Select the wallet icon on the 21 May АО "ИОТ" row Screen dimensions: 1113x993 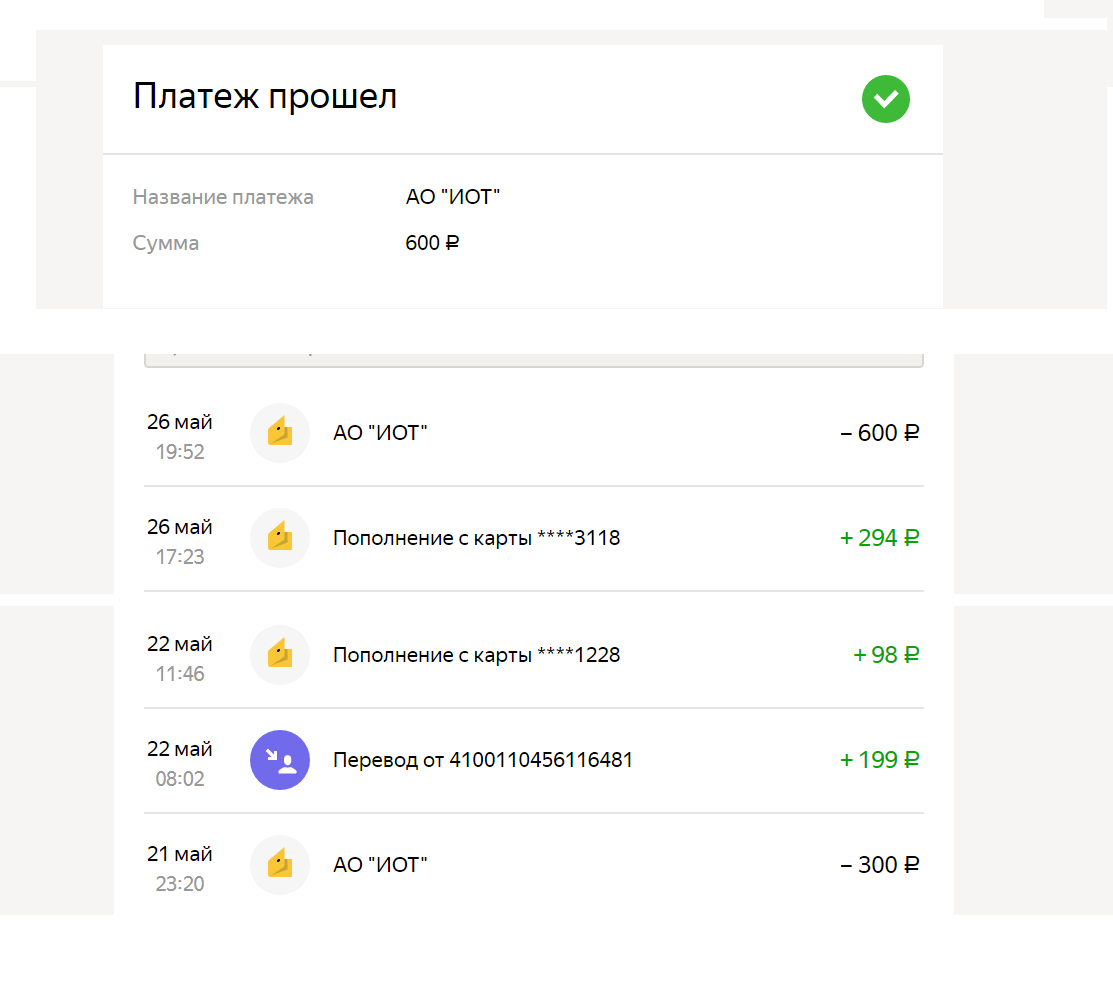coord(279,864)
